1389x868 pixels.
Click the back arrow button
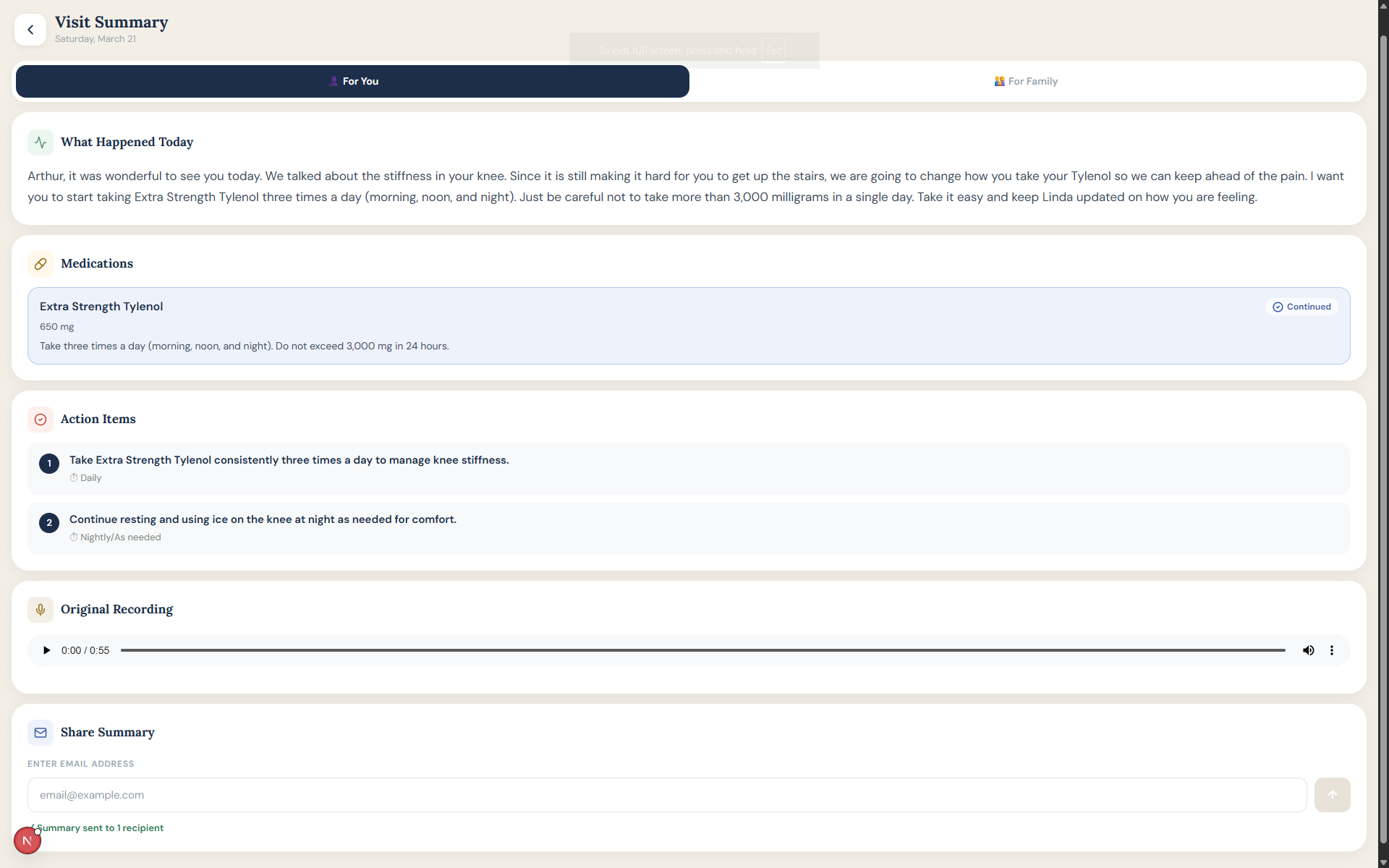click(x=30, y=30)
